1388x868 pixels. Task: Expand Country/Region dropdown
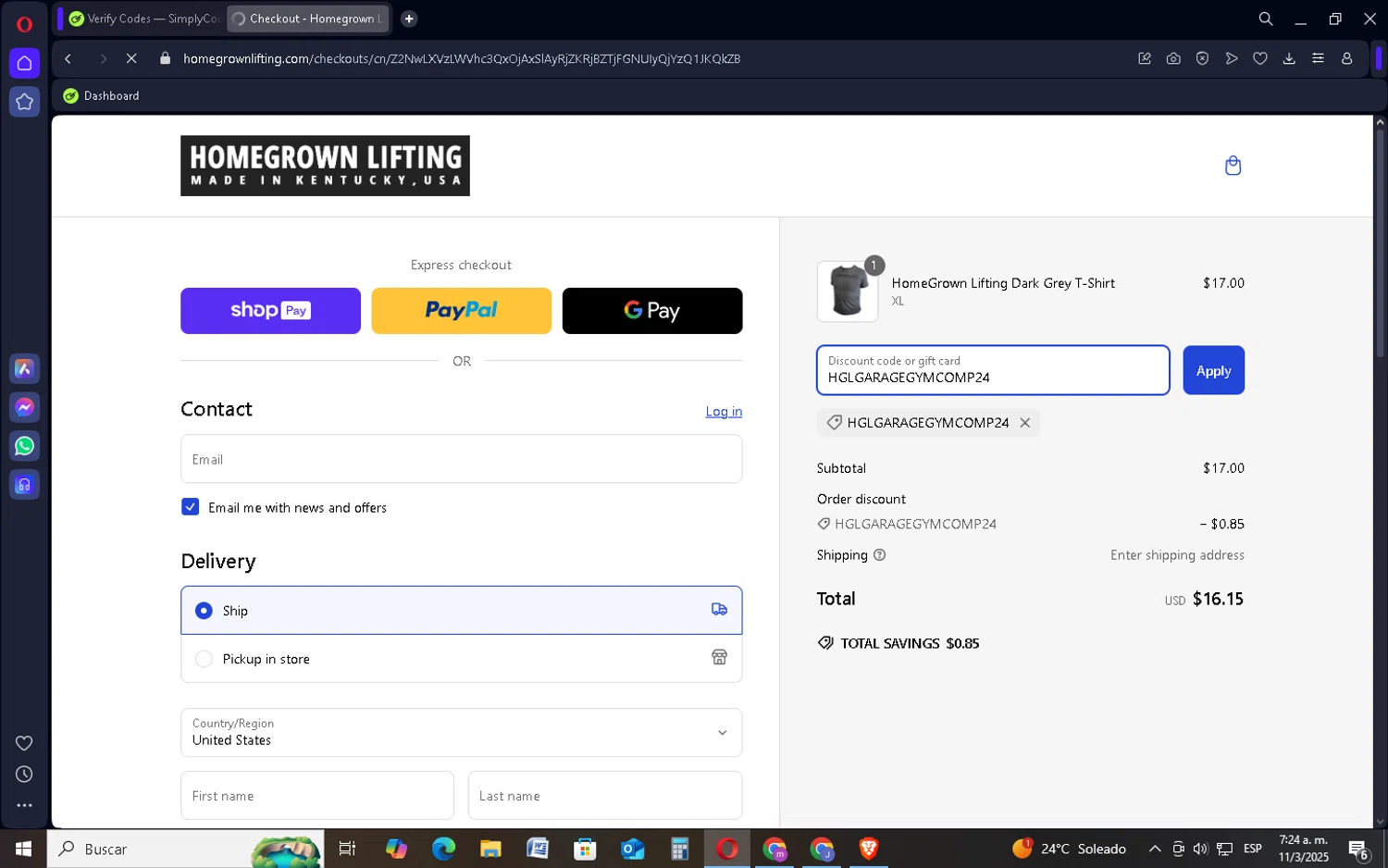461,733
